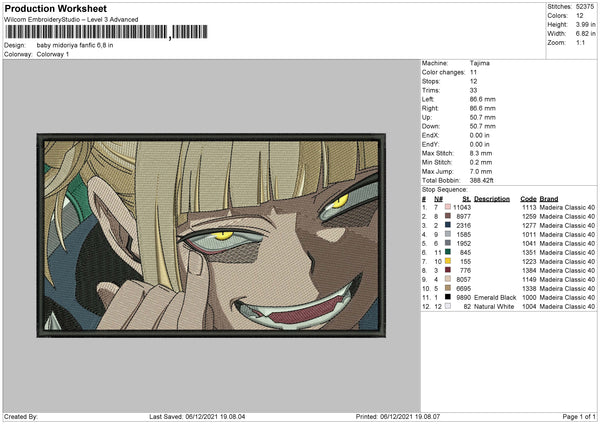Click the barcode below the studio name
Screen dimensions: 600x424
pos(106,32)
